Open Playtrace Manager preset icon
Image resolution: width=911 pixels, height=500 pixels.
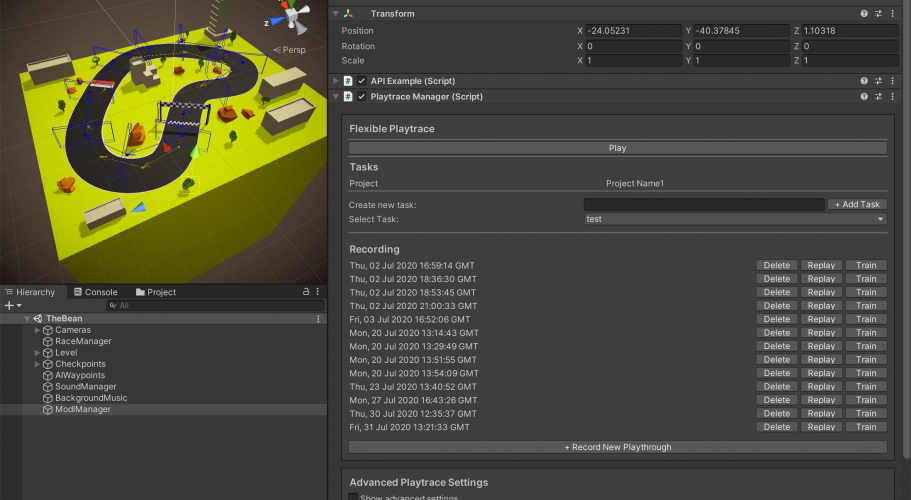(878, 96)
